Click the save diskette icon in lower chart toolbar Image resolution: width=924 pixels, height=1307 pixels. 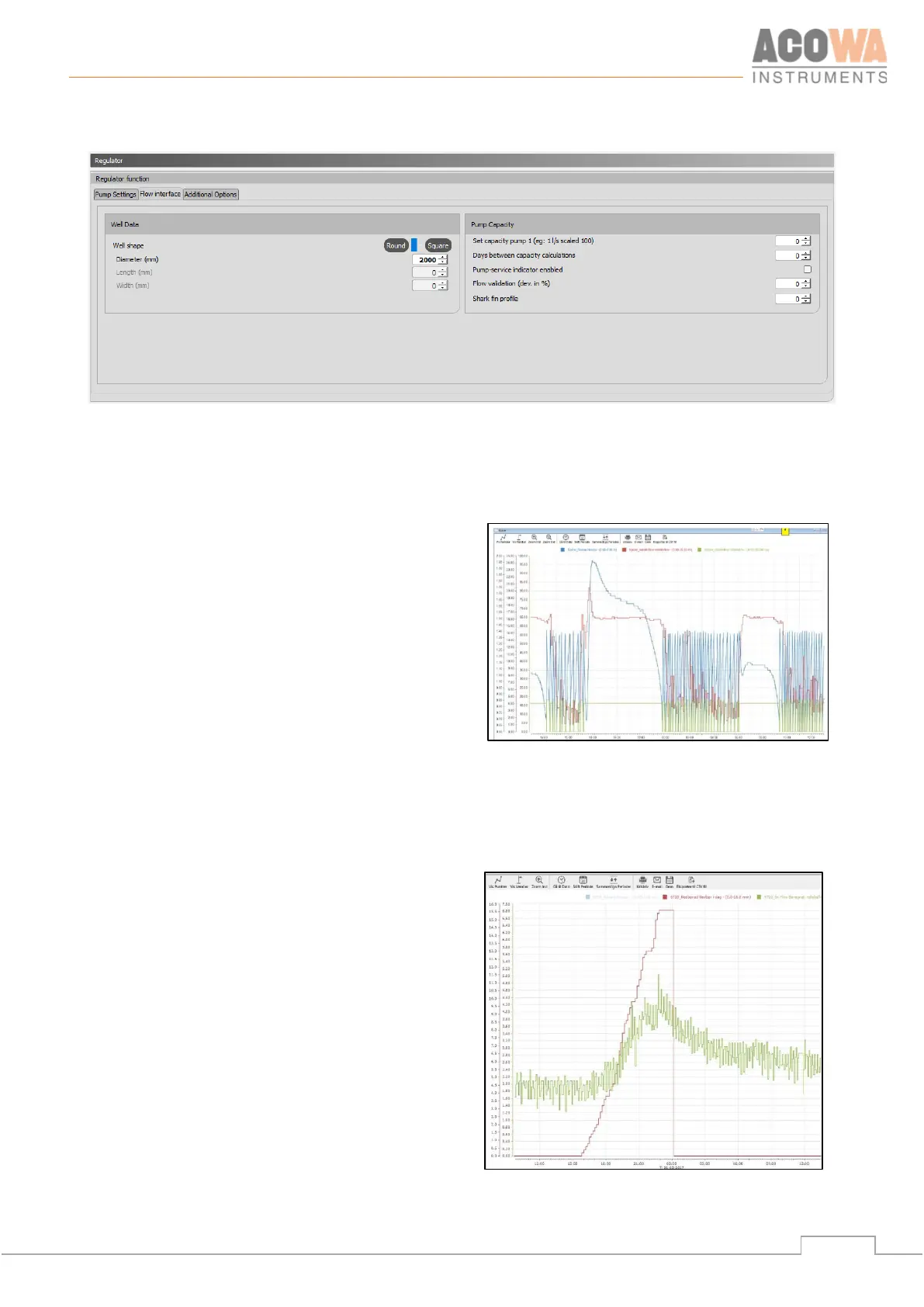click(x=669, y=880)
